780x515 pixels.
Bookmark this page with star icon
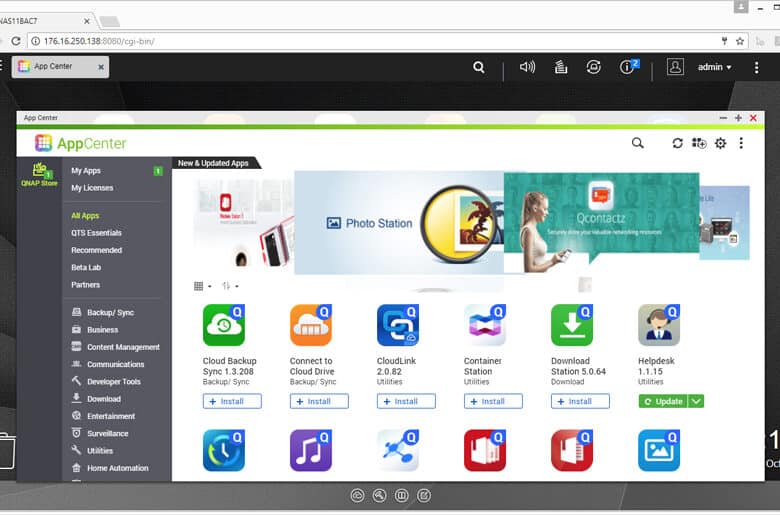pyautogui.click(x=740, y=41)
